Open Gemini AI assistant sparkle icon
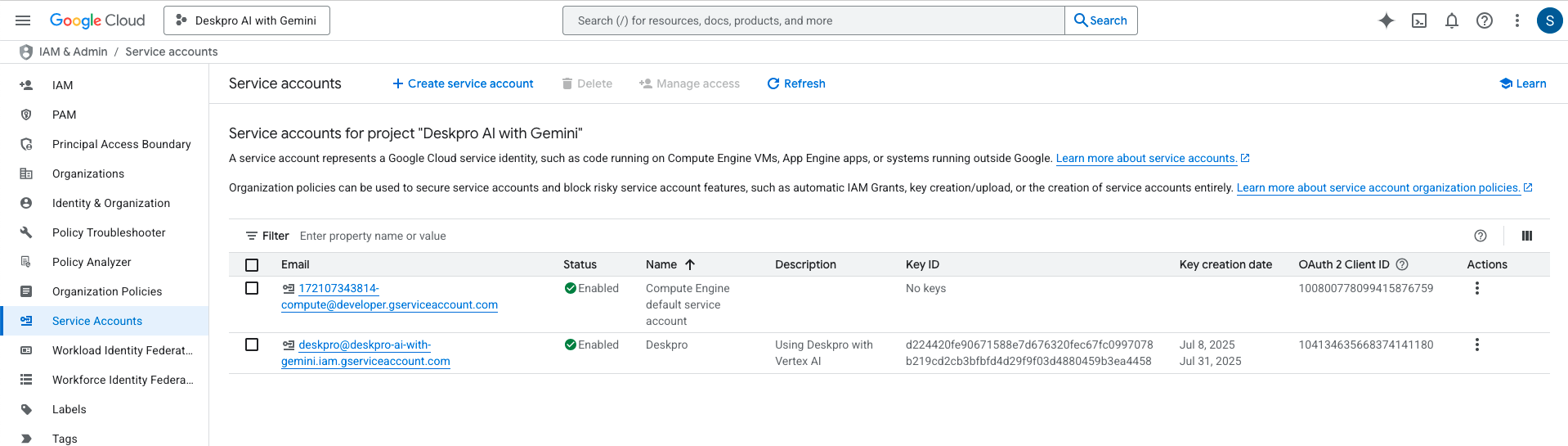1568x446 pixels. [x=1386, y=20]
